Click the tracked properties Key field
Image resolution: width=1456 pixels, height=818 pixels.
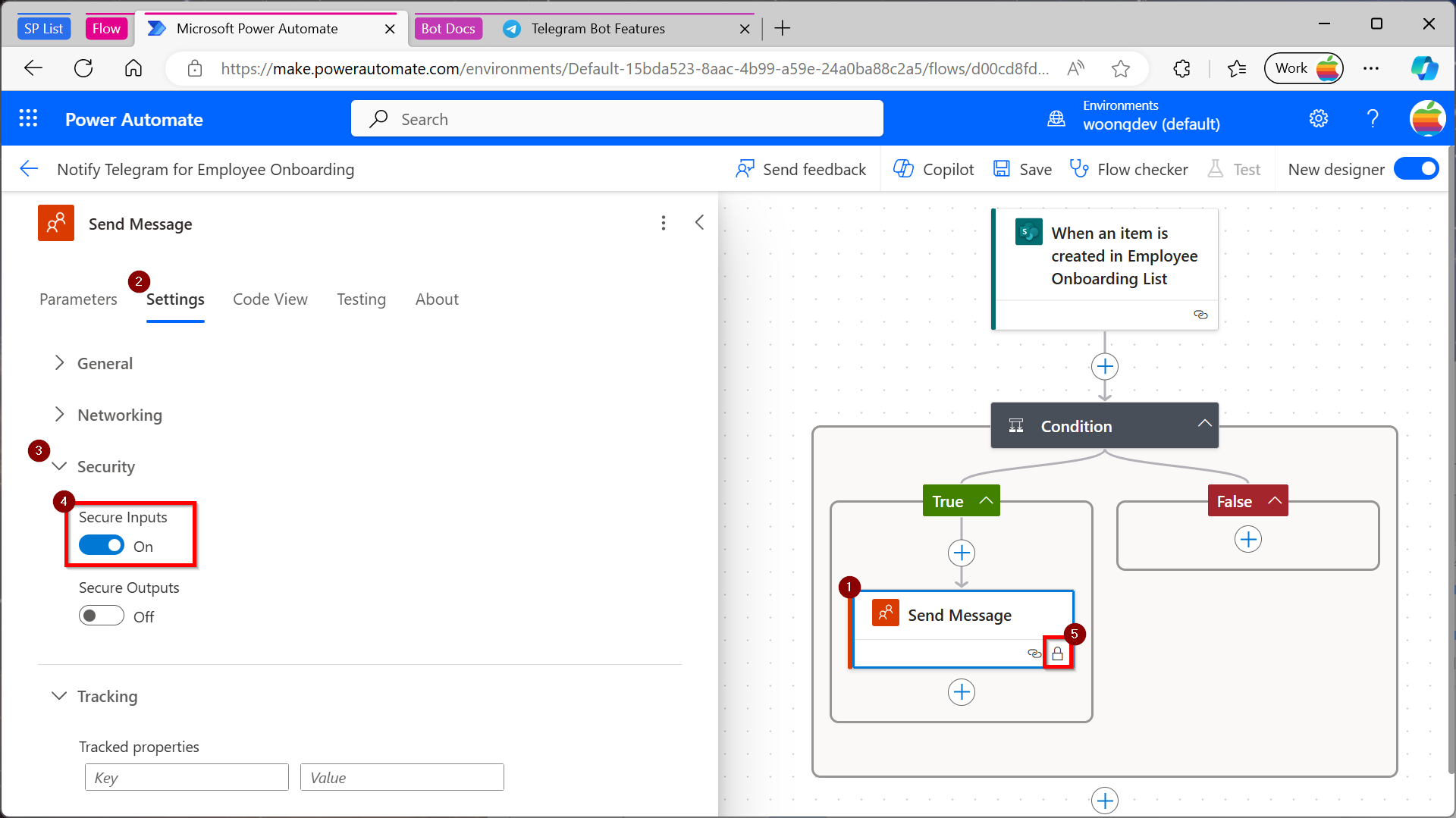[x=187, y=777]
